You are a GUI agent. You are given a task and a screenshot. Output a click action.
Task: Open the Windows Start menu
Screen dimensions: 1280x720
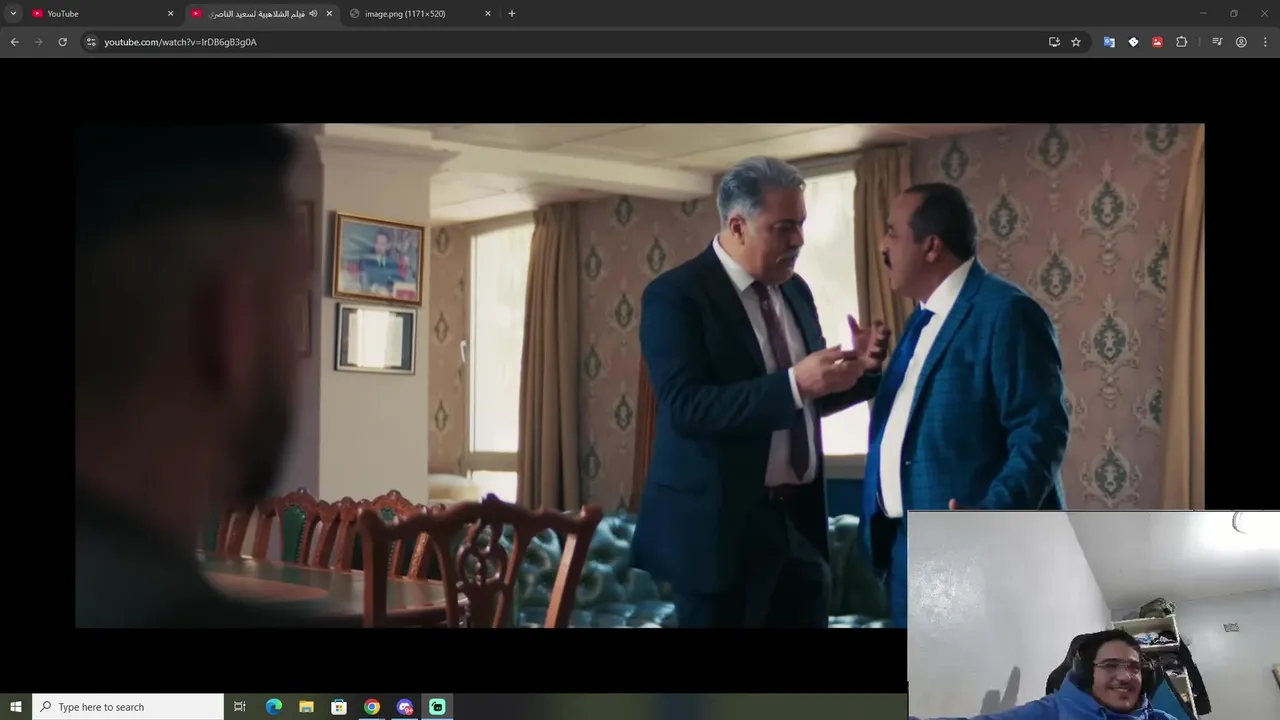pyautogui.click(x=15, y=707)
